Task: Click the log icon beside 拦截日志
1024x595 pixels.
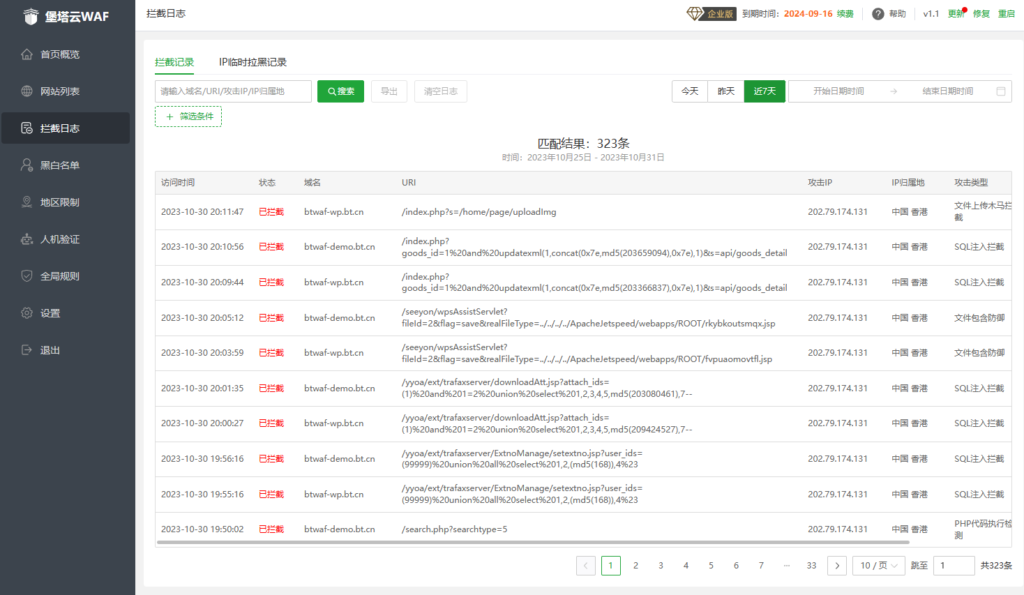Action: (x=27, y=128)
